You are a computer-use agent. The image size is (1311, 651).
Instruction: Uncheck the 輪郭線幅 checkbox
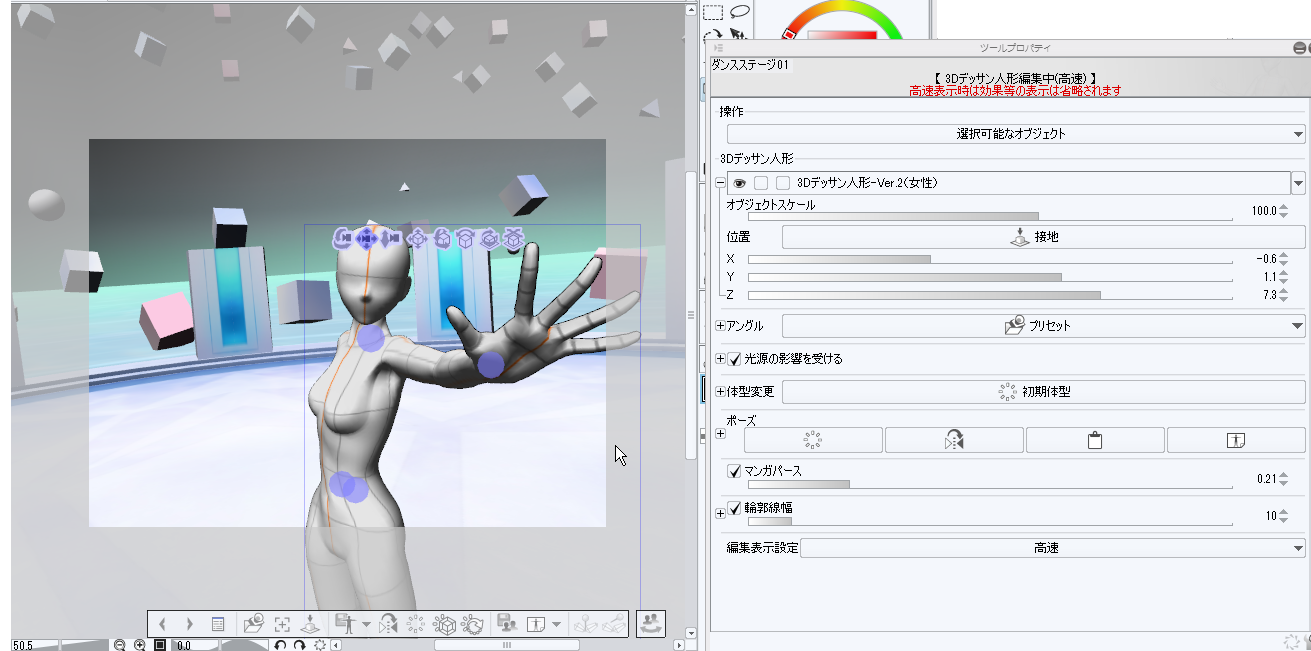click(736, 508)
